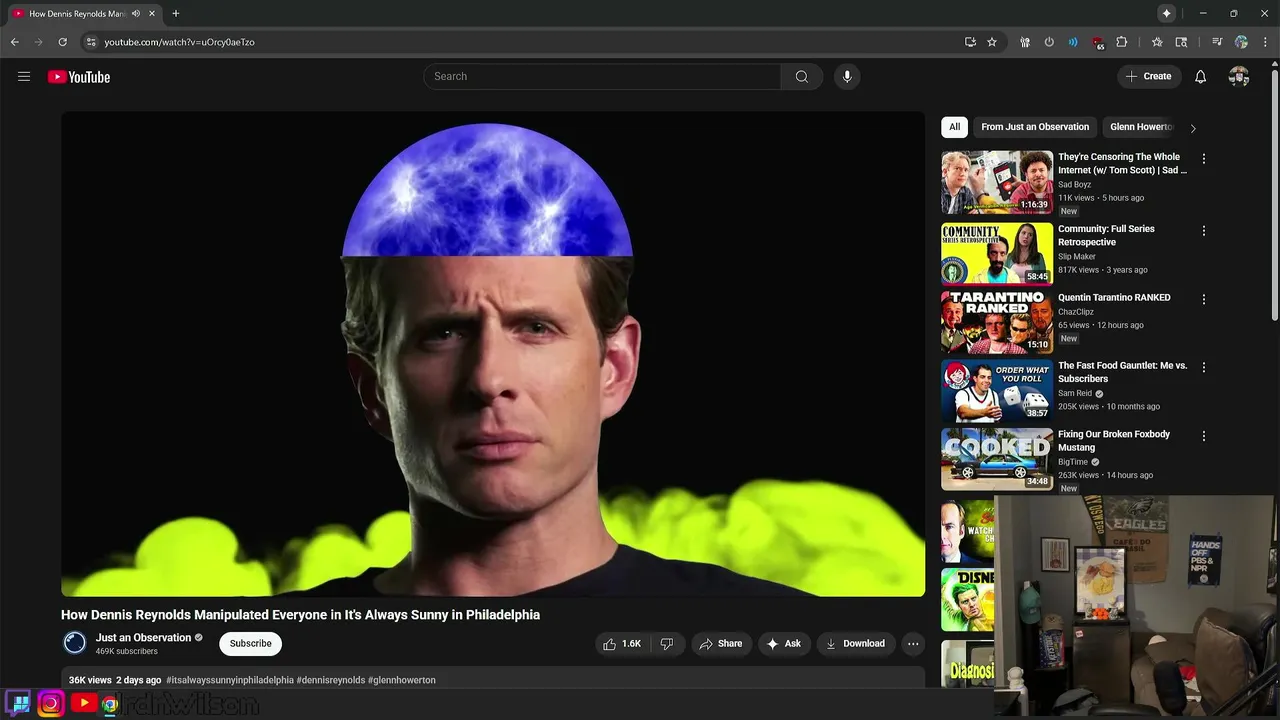This screenshot has width=1280, height=720.
Task: Go back with browser back arrow
Action: pyautogui.click(x=15, y=42)
